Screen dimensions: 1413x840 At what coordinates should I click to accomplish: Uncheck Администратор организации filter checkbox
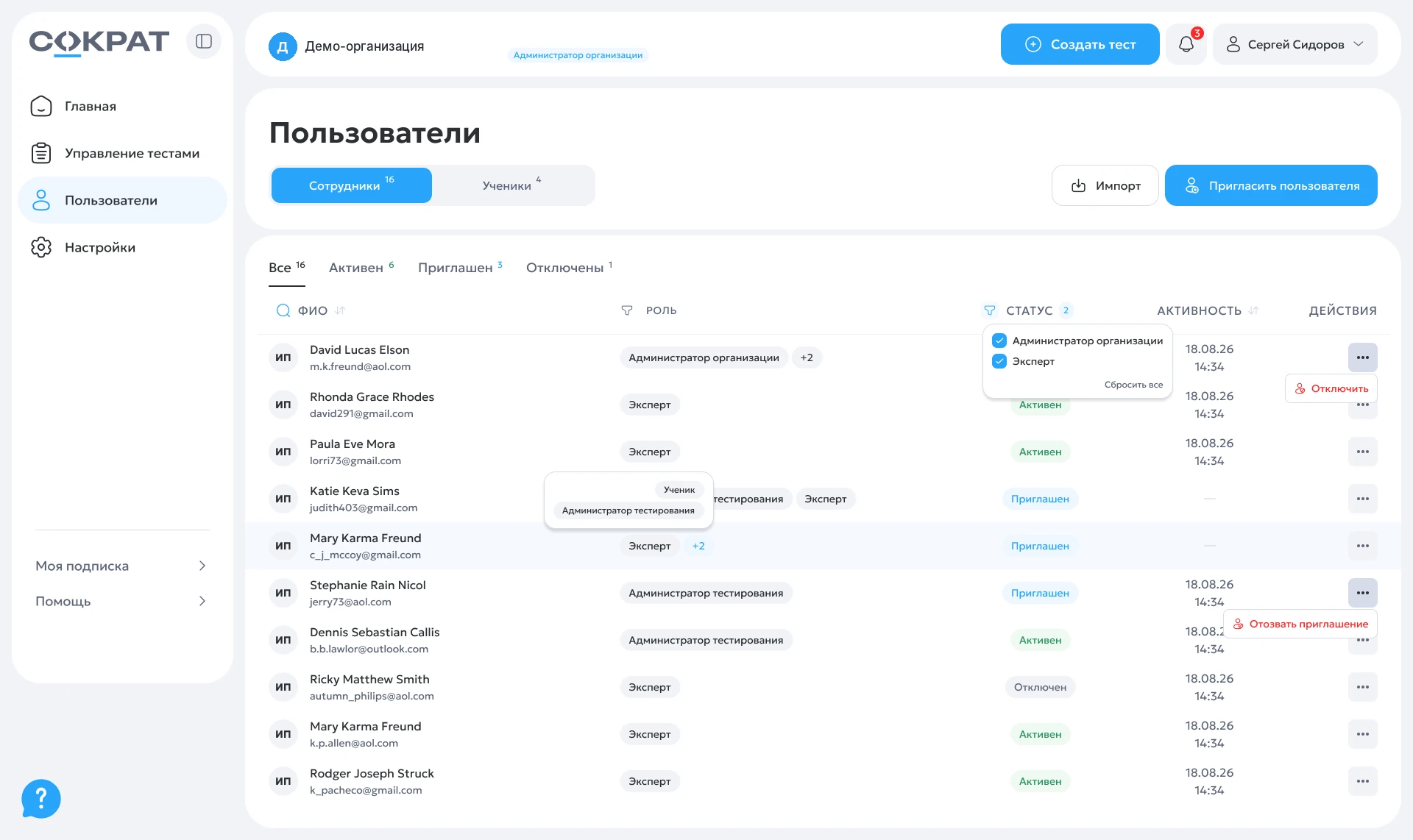[999, 341]
